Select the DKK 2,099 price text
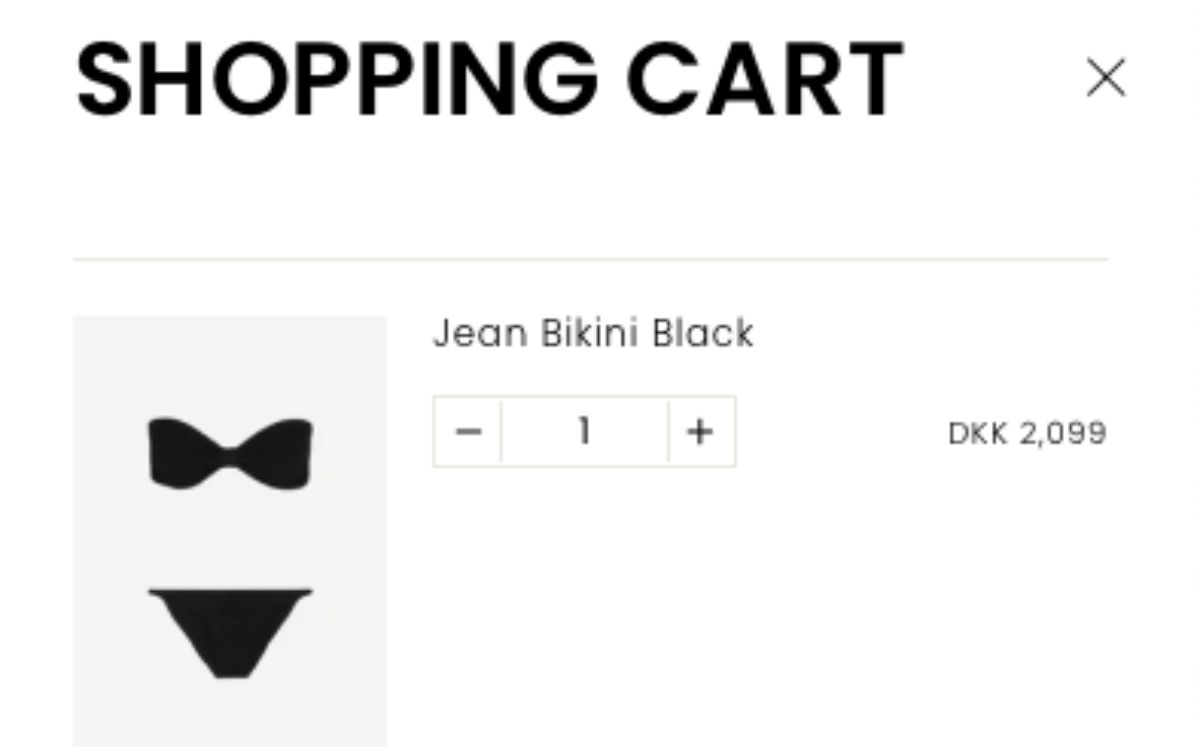The height and width of the screenshot is (747, 1200). pos(1027,433)
